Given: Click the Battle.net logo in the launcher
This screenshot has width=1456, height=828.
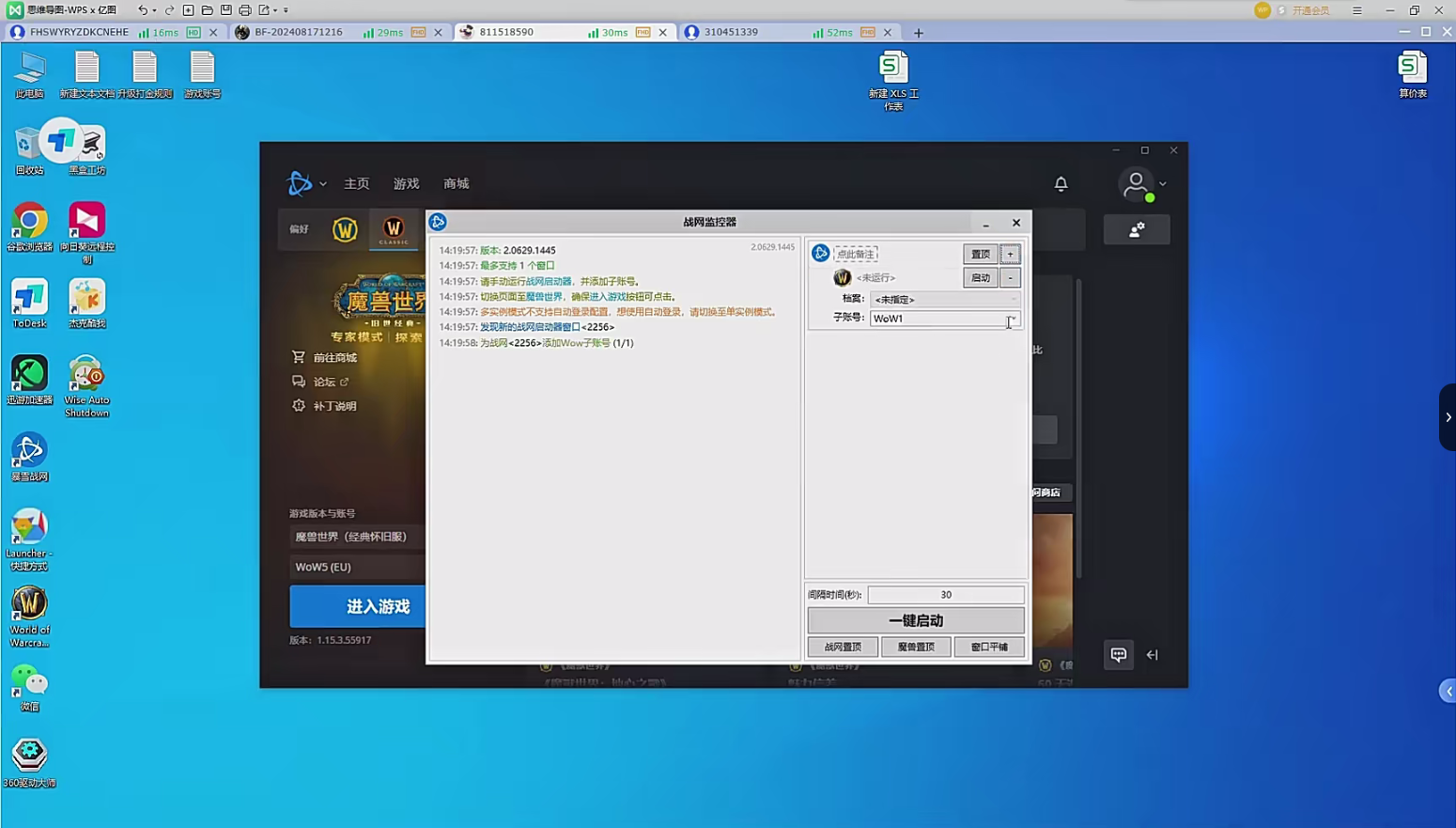Looking at the screenshot, I should [299, 183].
